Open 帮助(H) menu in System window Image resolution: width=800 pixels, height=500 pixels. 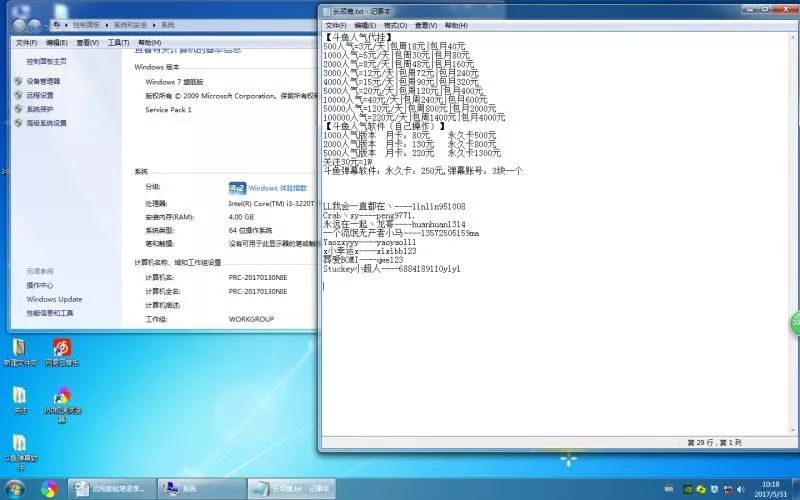pyautogui.click(x=149, y=43)
